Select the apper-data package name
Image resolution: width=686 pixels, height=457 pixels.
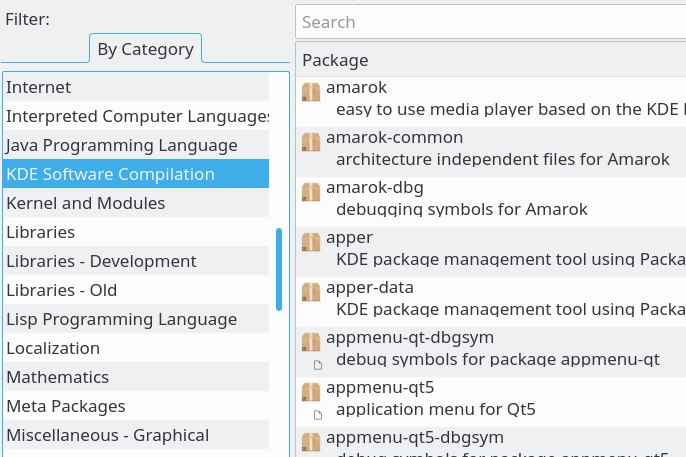(370, 288)
